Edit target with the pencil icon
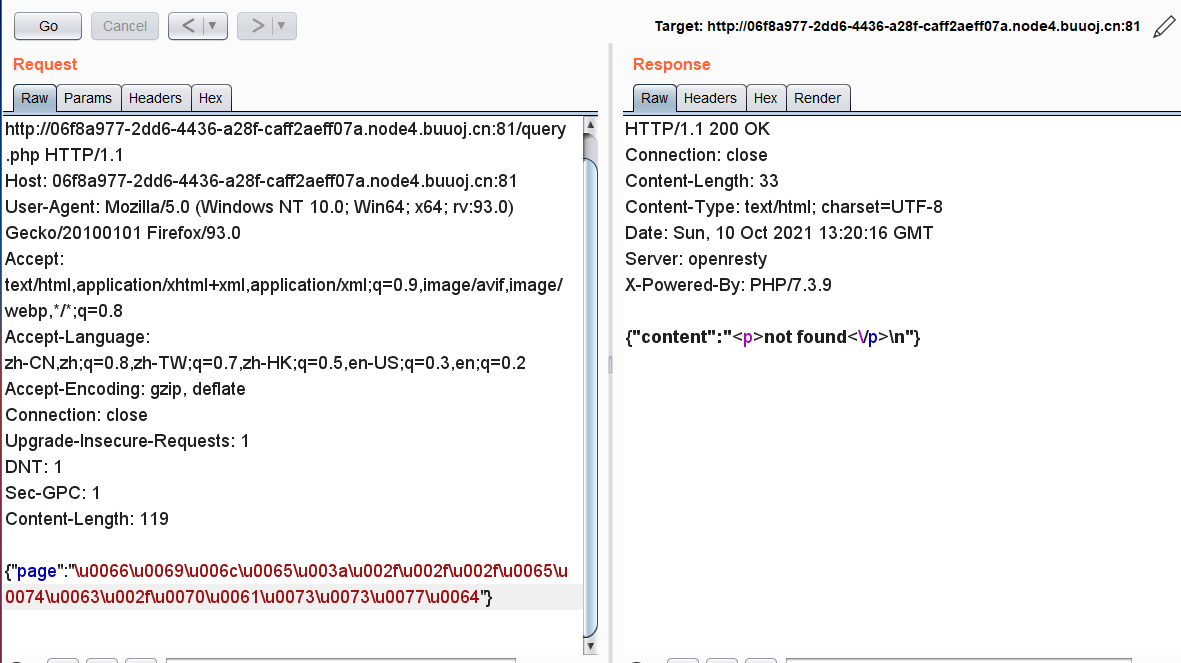 (x=1164, y=27)
